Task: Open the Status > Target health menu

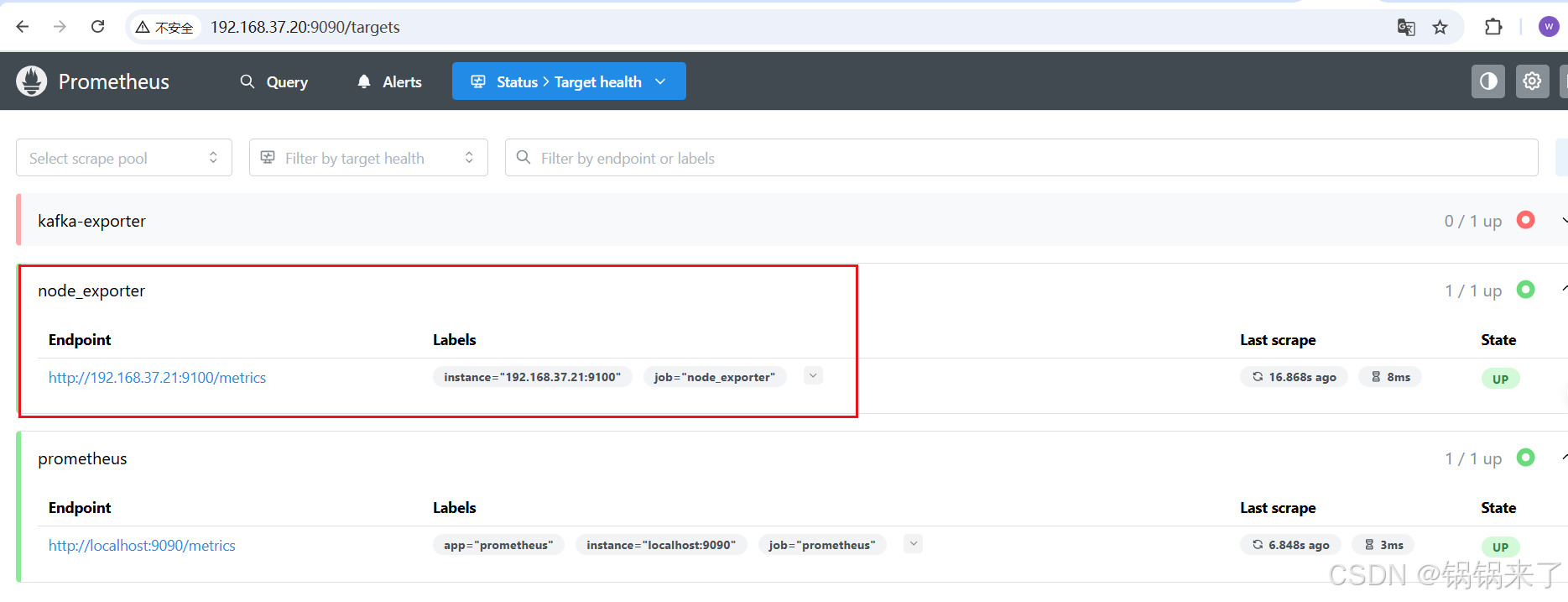Action: point(569,81)
